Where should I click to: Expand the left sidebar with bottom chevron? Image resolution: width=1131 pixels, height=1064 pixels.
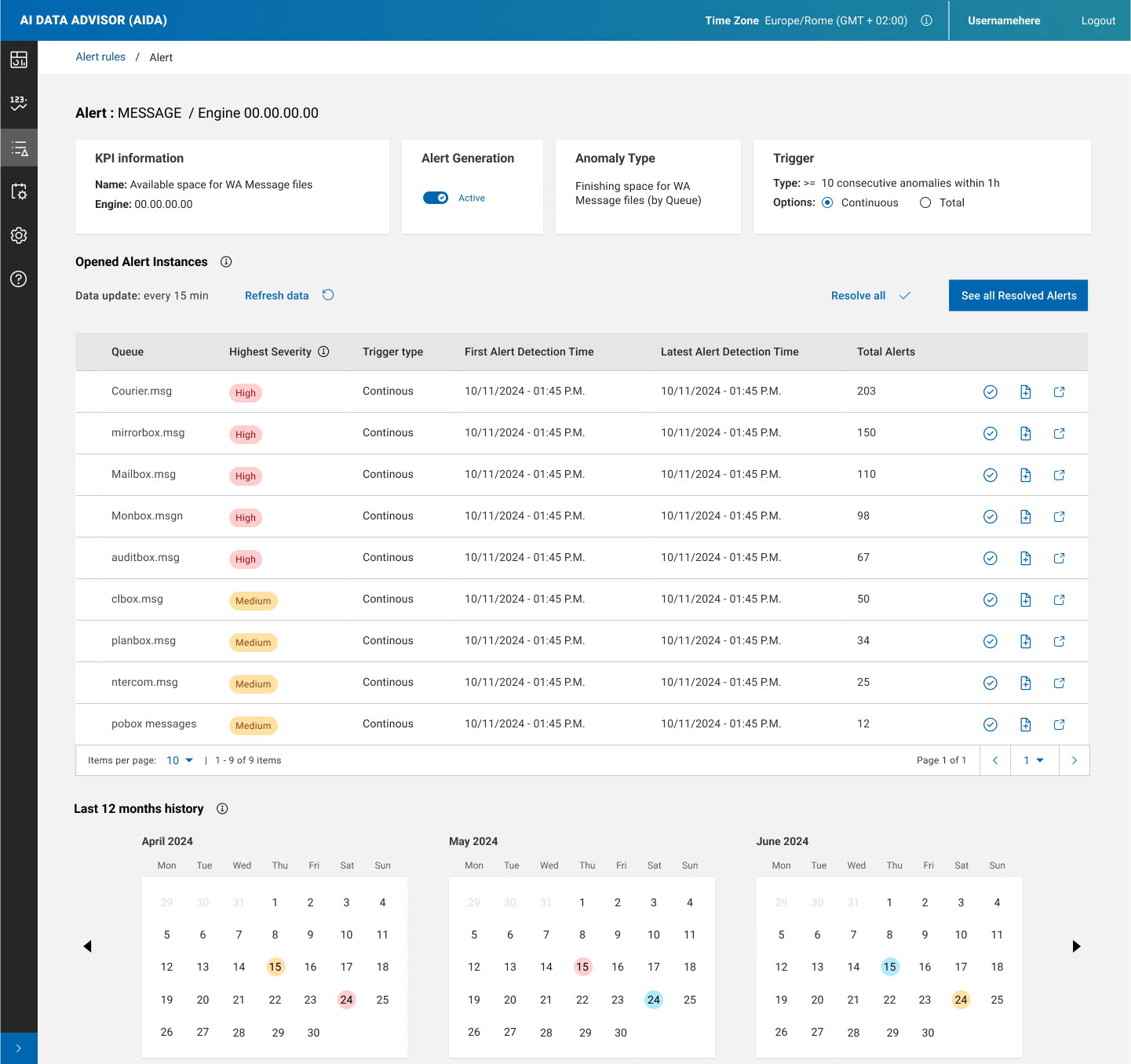coord(19,1048)
